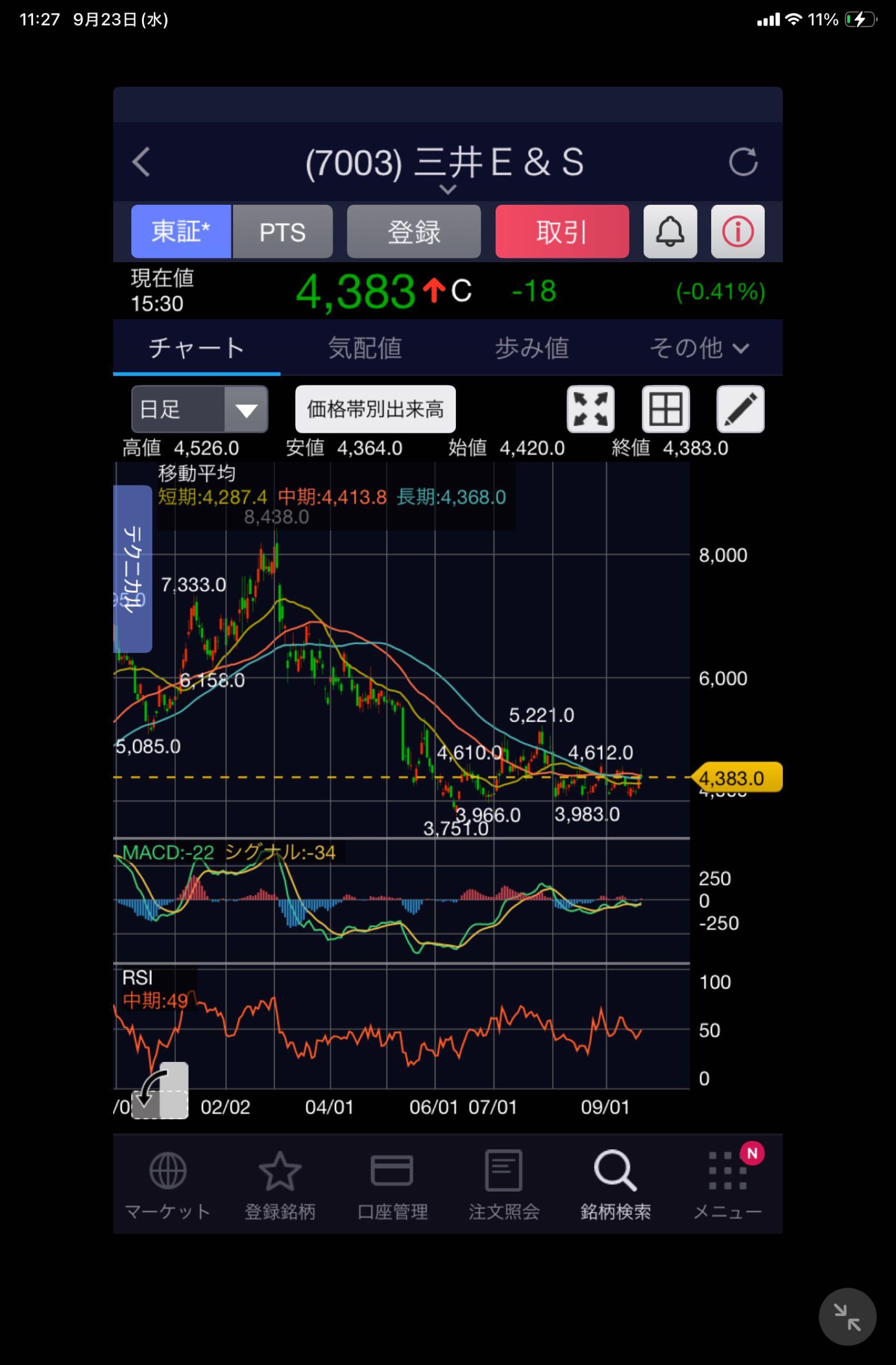Tap the シグナル:-34 value

(x=280, y=852)
